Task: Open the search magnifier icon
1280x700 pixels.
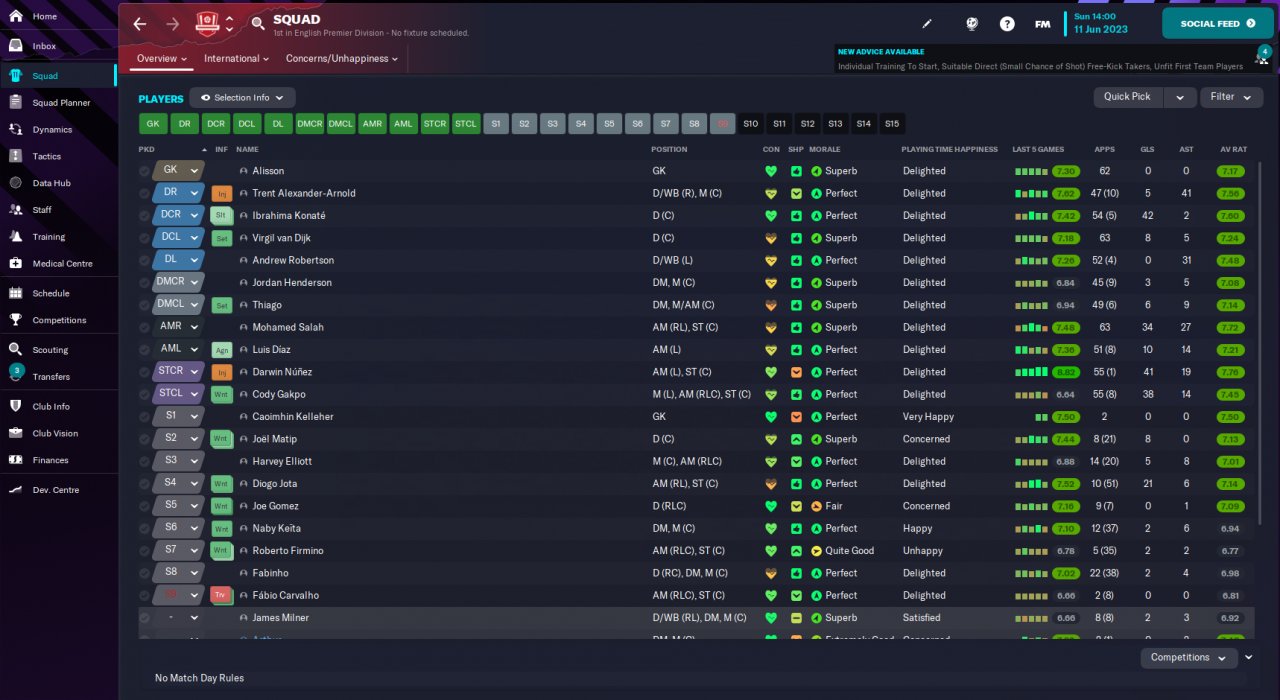Action: [x=258, y=23]
